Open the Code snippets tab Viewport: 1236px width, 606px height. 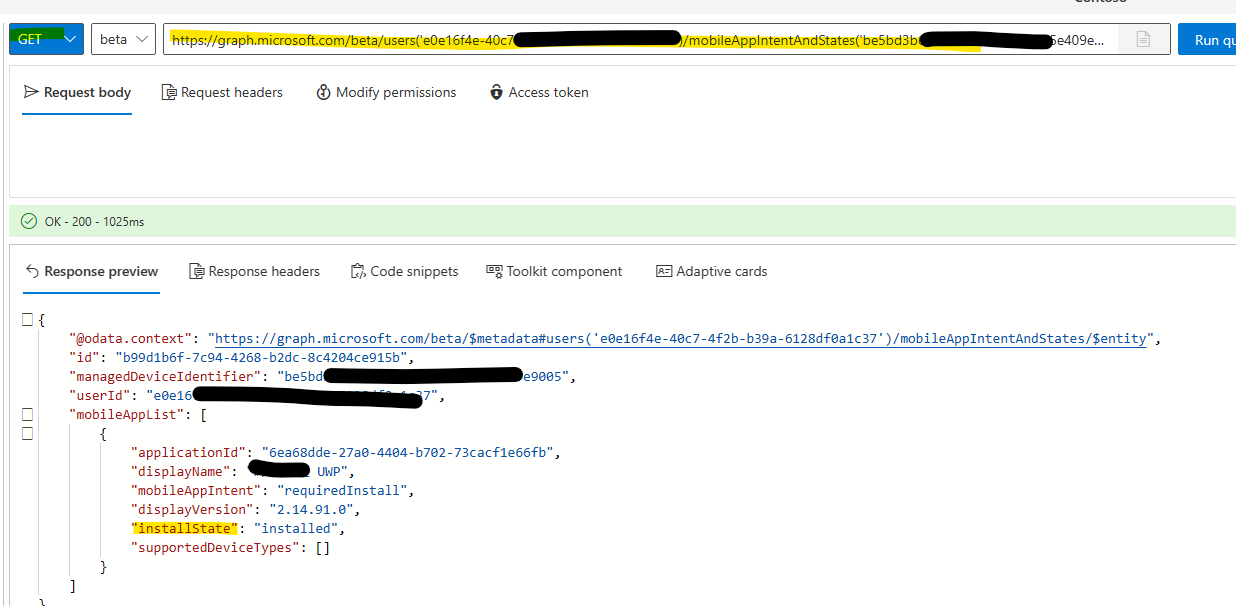[x=404, y=271]
